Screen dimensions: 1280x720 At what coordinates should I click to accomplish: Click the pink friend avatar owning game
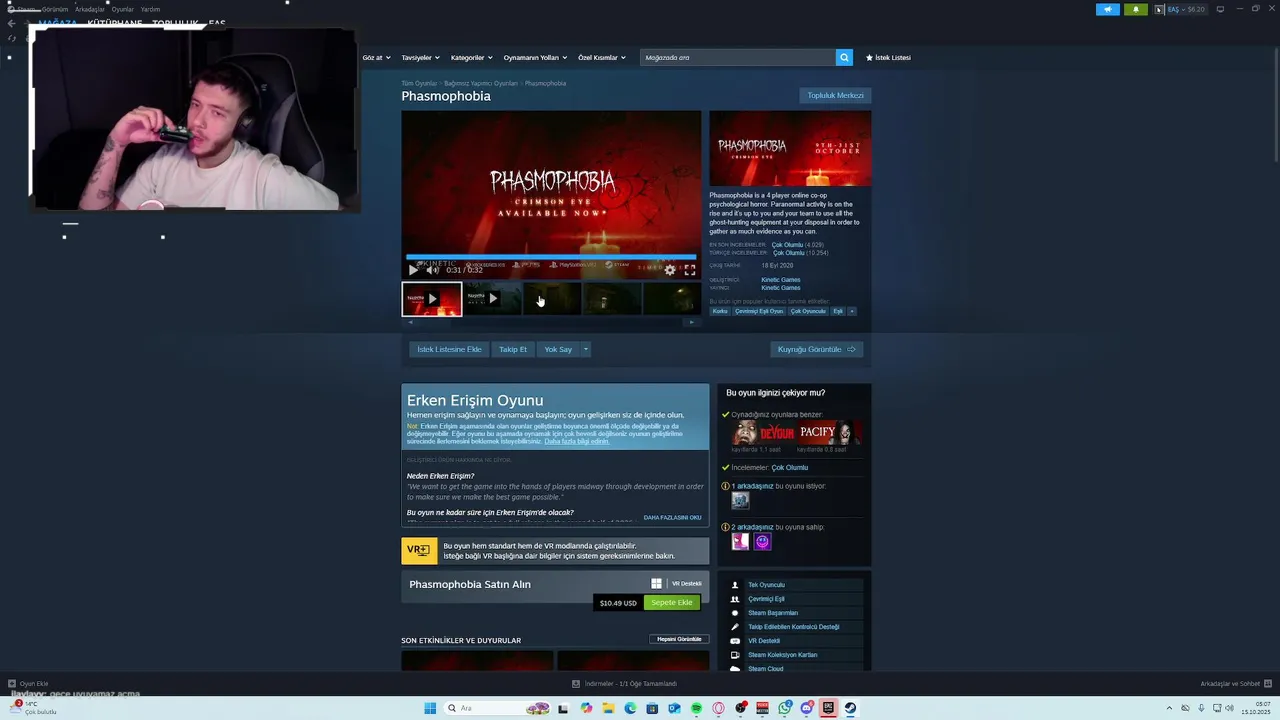740,541
